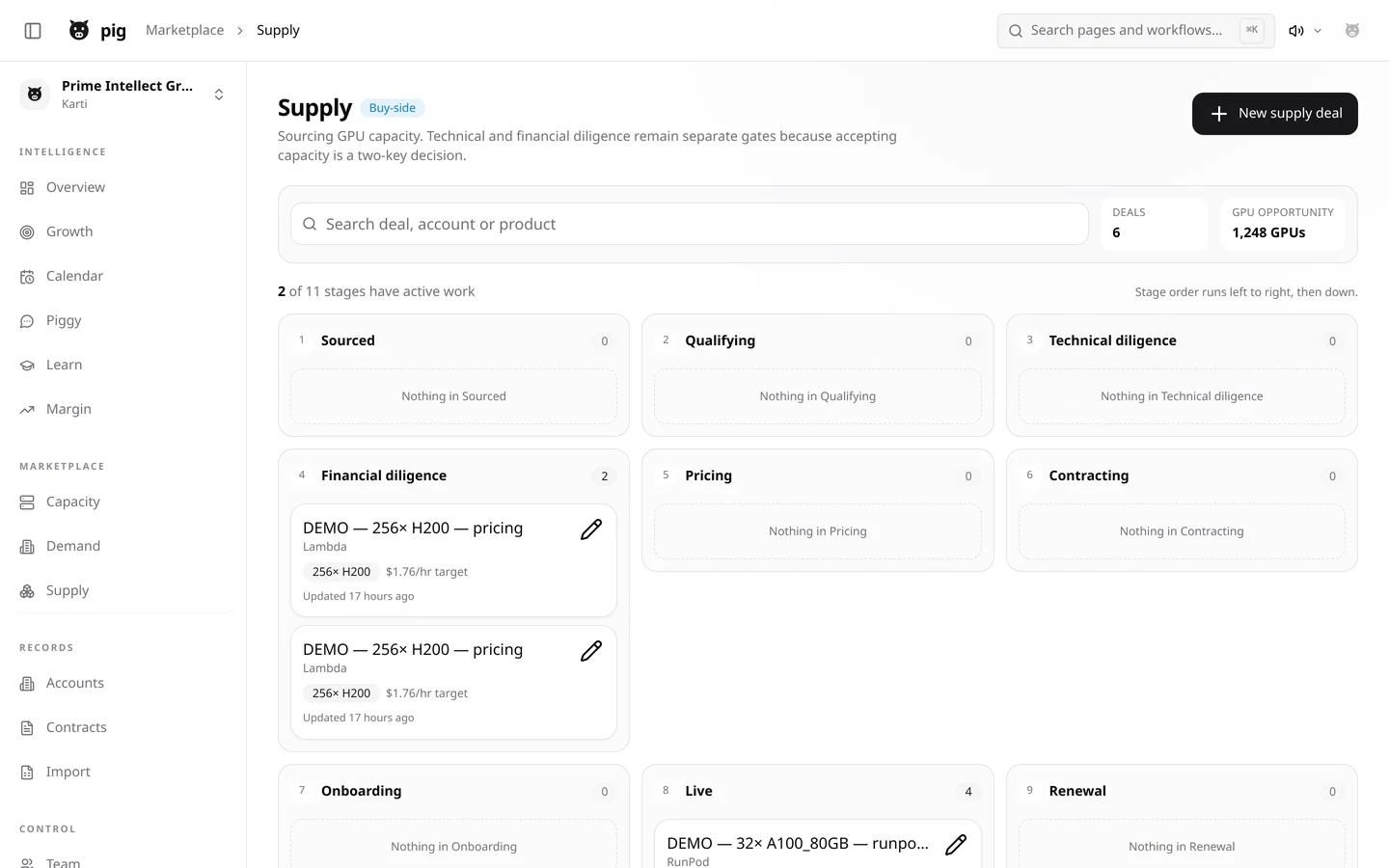This screenshot has width=1389, height=868.
Task: Open Demand in the sidebar
Action: 123,546
